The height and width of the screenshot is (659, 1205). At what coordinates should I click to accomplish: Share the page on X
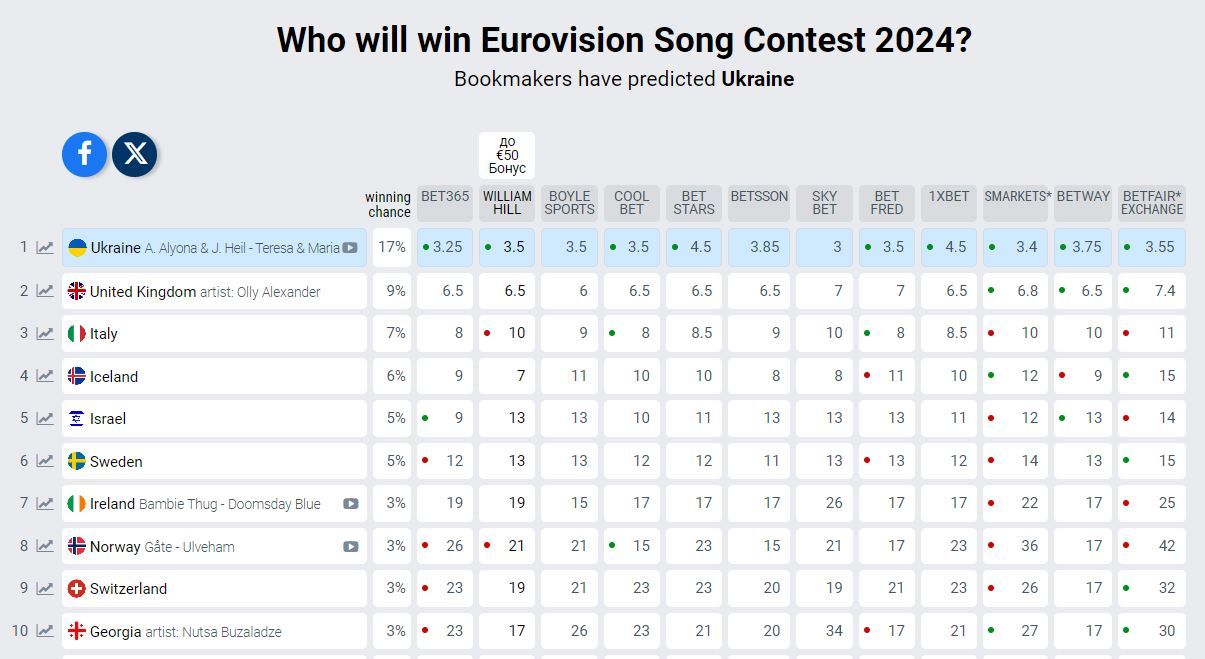point(135,154)
